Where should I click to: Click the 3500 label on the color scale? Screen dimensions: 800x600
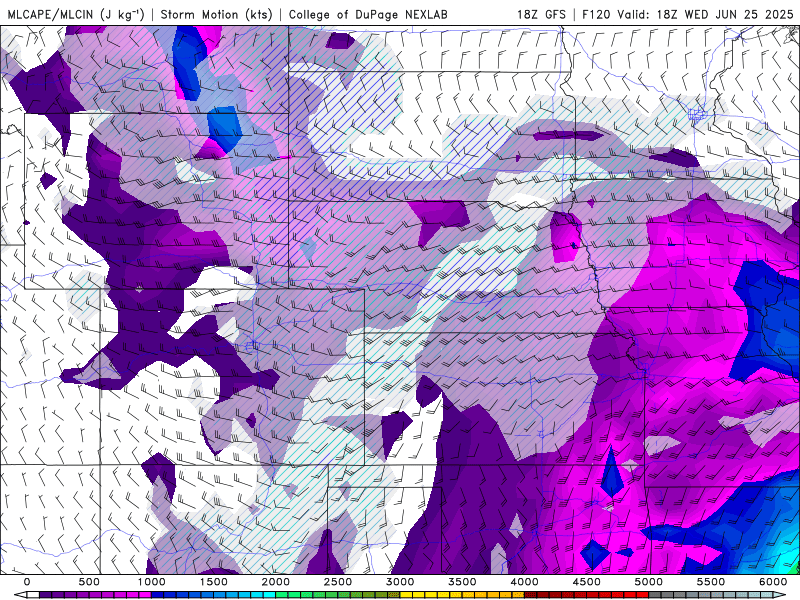pyautogui.click(x=462, y=582)
